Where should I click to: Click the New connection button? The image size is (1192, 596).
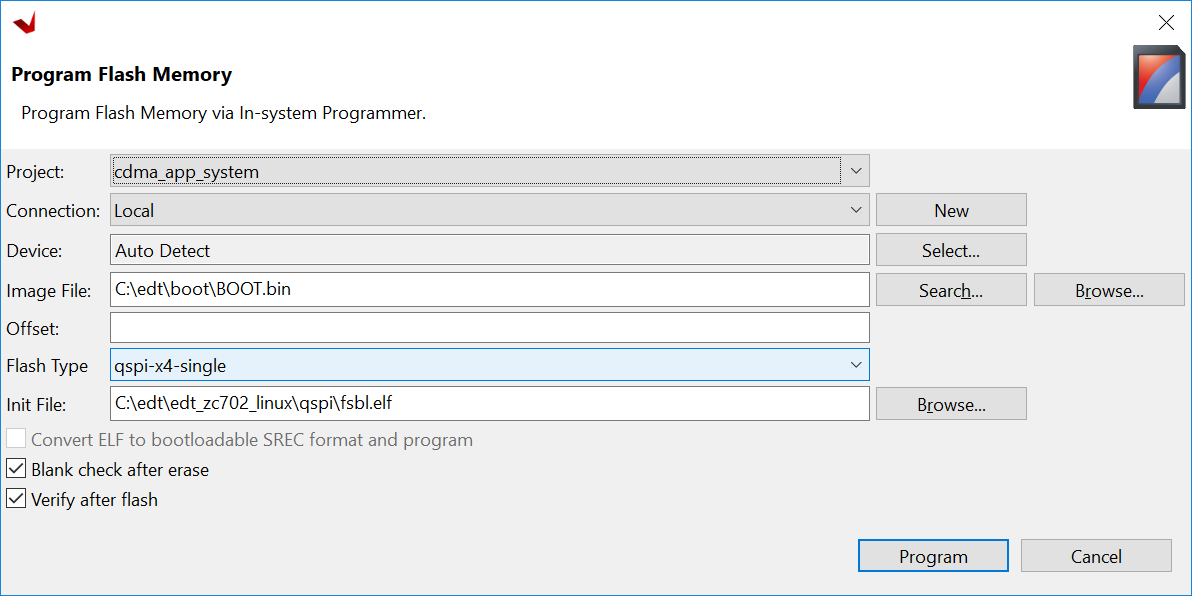pyautogui.click(x=950, y=210)
